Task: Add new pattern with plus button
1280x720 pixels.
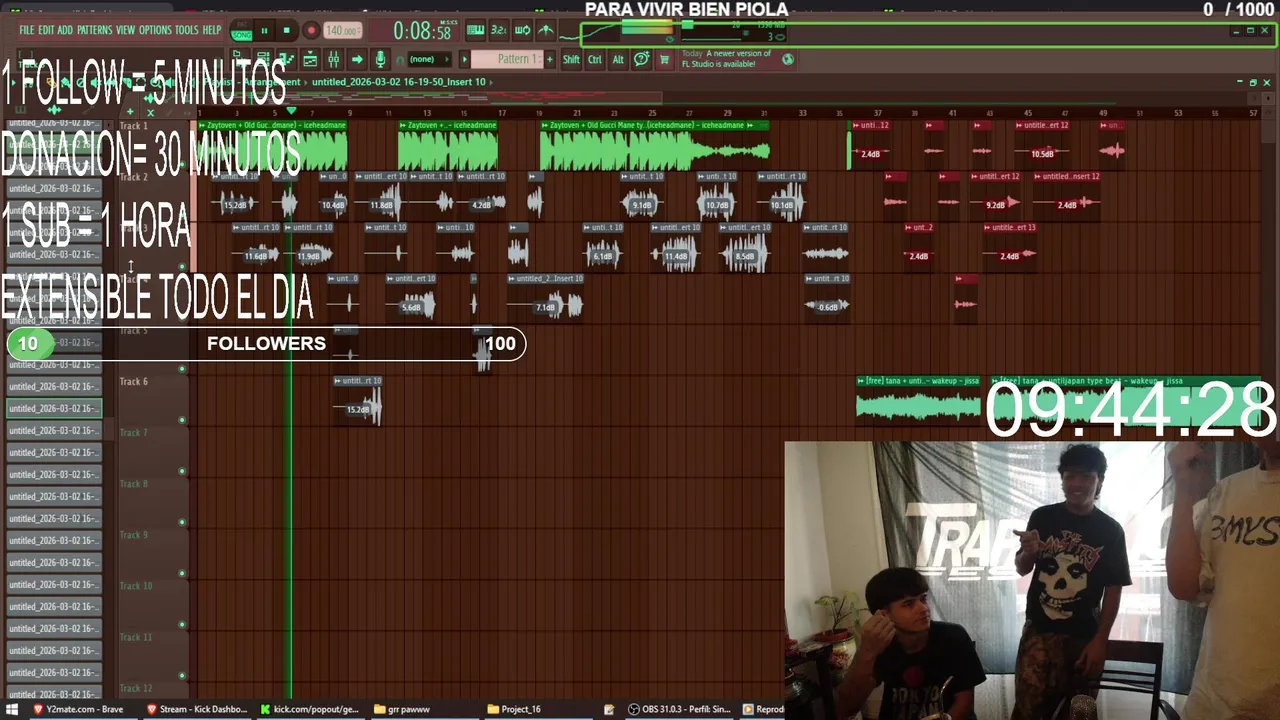Action: (549, 59)
